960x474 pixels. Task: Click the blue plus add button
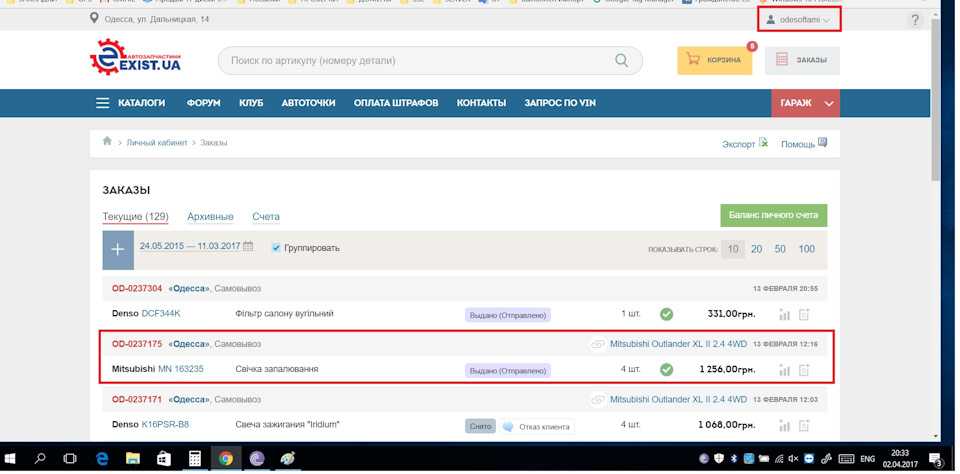[x=117, y=249]
